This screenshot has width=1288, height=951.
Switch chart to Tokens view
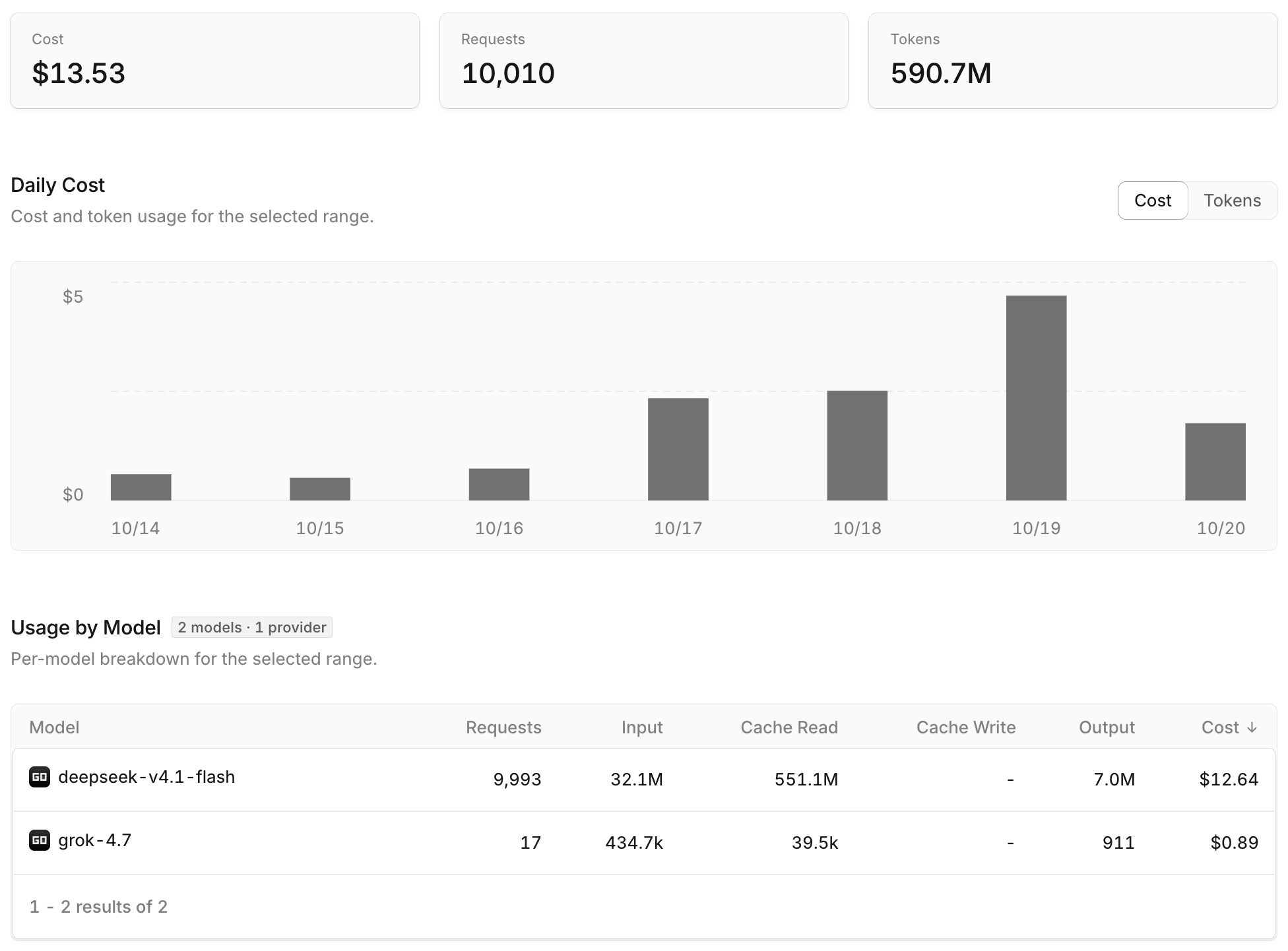1232,200
